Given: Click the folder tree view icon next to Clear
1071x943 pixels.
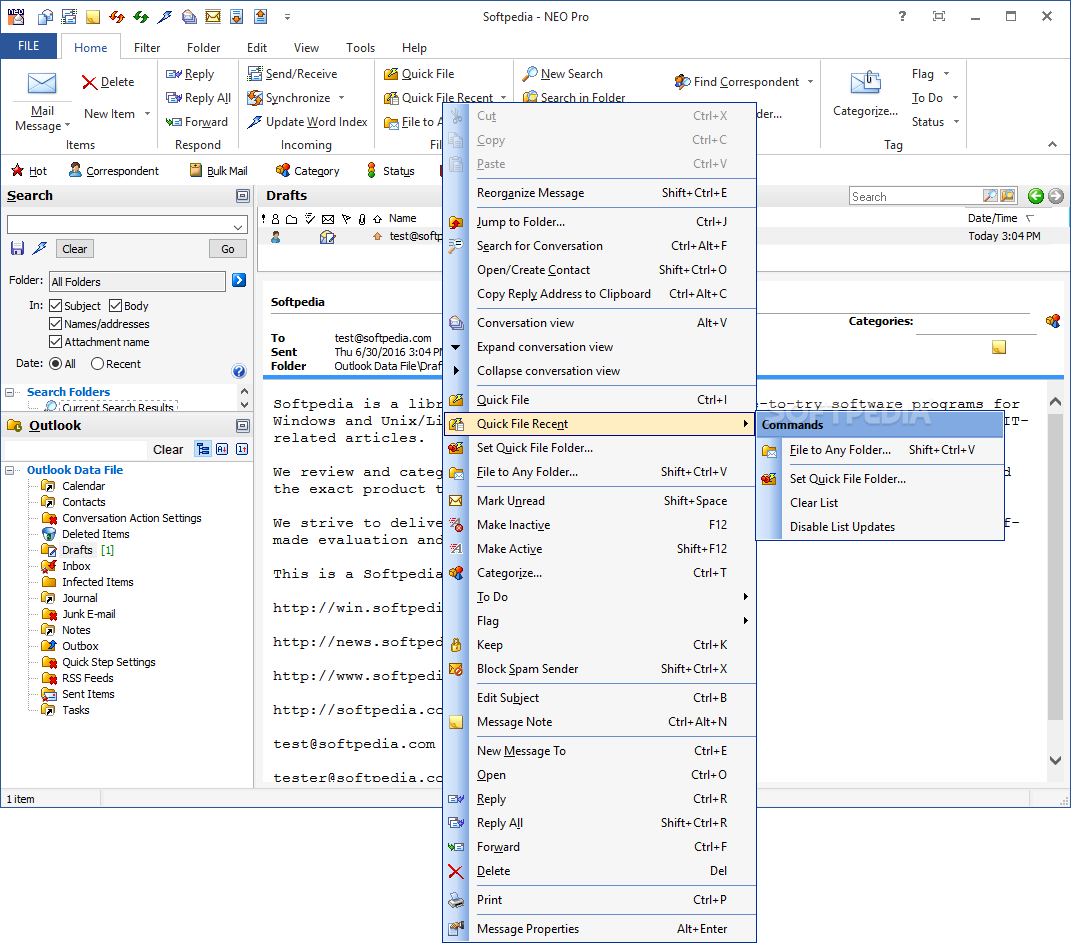Looking at the screenshot, I should click(203, 449).
